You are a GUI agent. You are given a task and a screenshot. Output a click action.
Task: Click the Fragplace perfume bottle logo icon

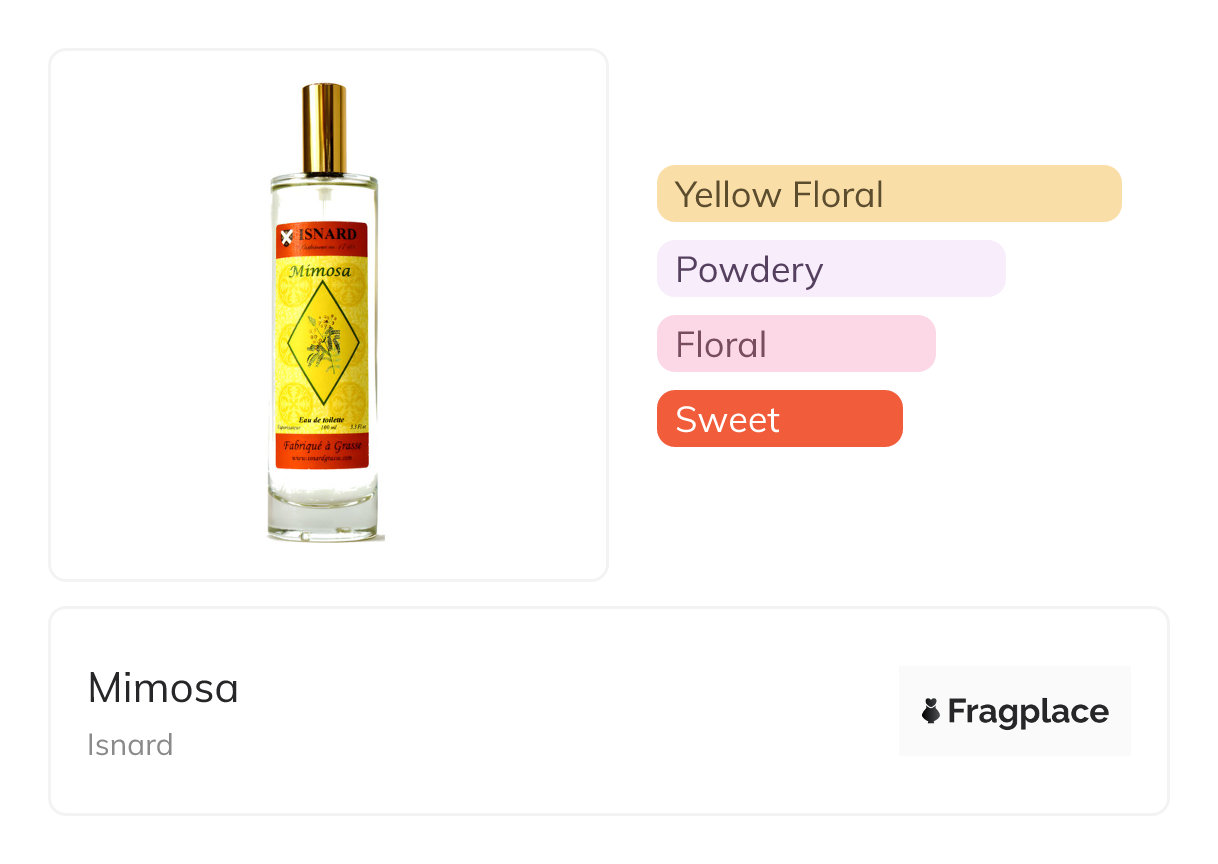(x=931, y=711)
